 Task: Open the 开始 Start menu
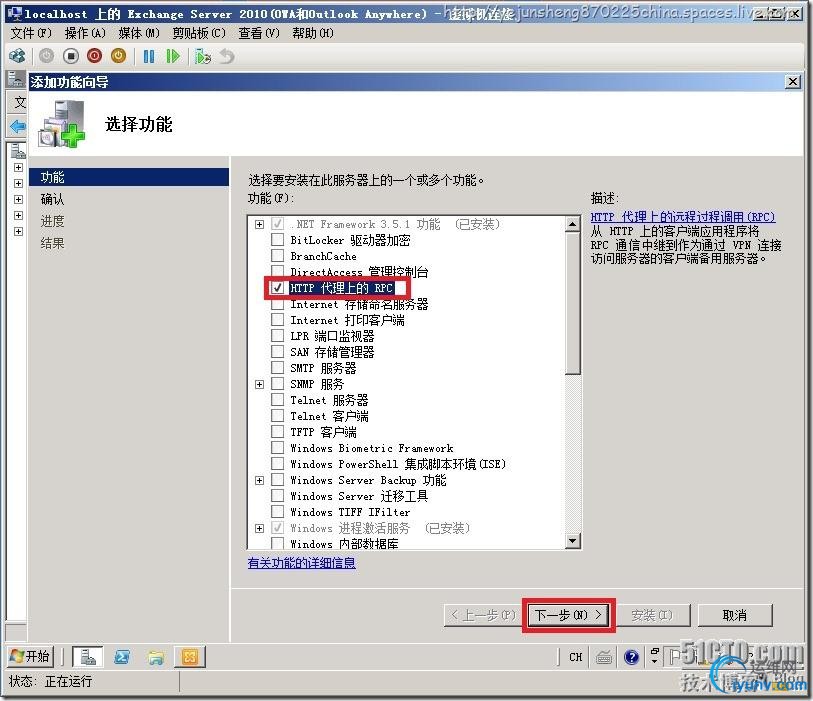tap(30, 657)
